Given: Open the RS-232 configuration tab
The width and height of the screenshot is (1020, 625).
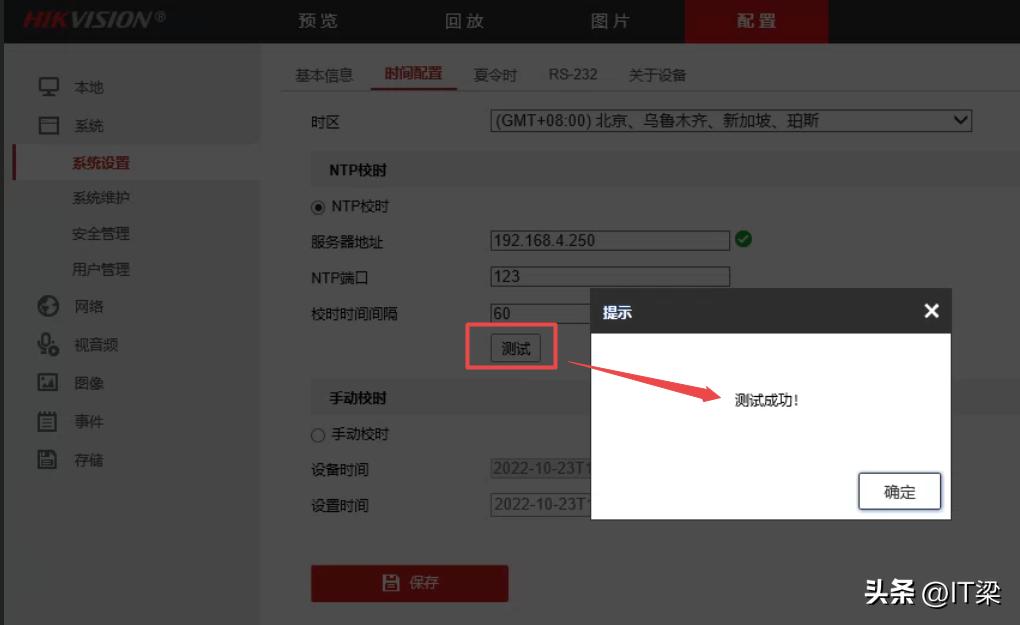Looking at the screenshot, I should [572, 73].
